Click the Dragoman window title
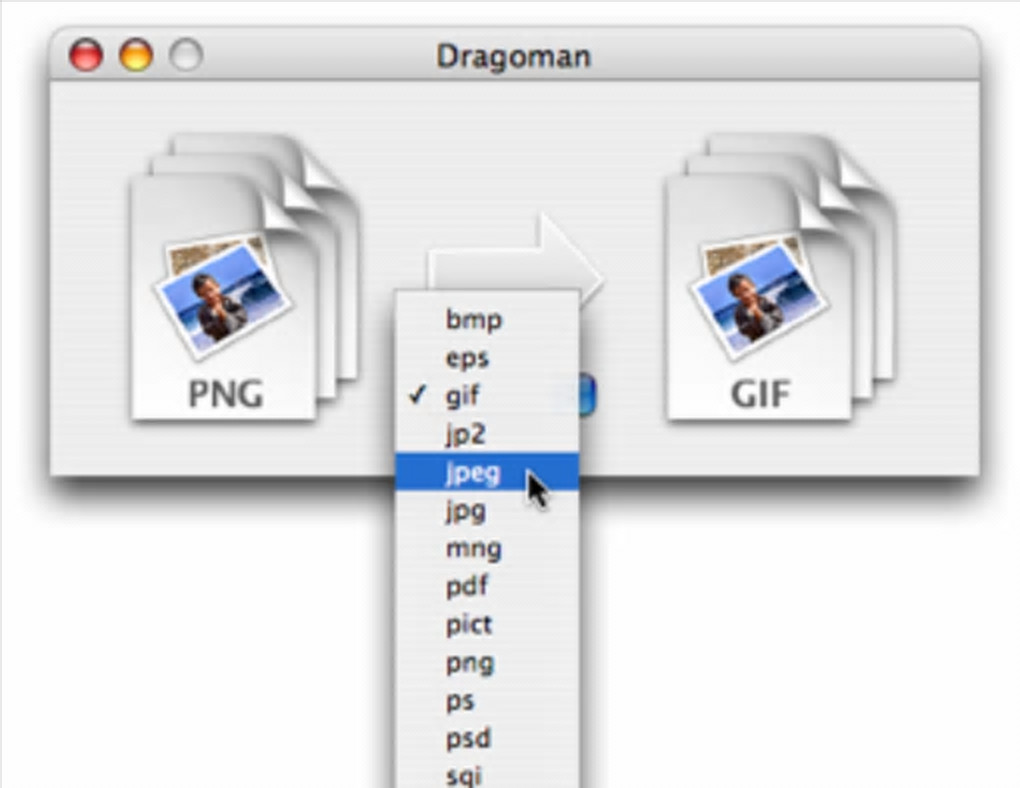 tap(513, 57)
